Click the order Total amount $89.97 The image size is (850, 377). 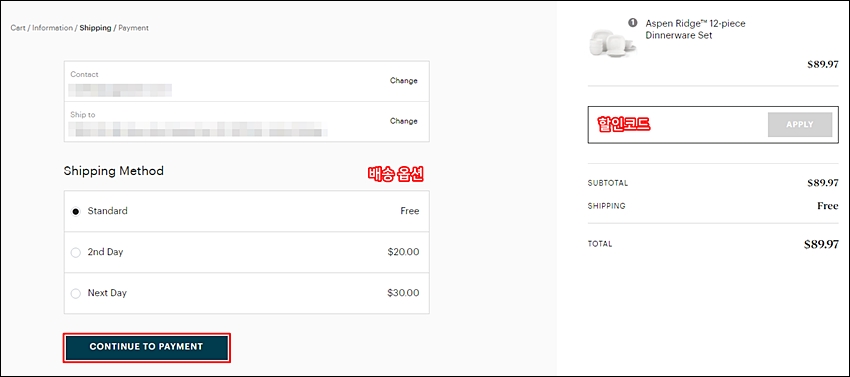click(x=821, y=244)
